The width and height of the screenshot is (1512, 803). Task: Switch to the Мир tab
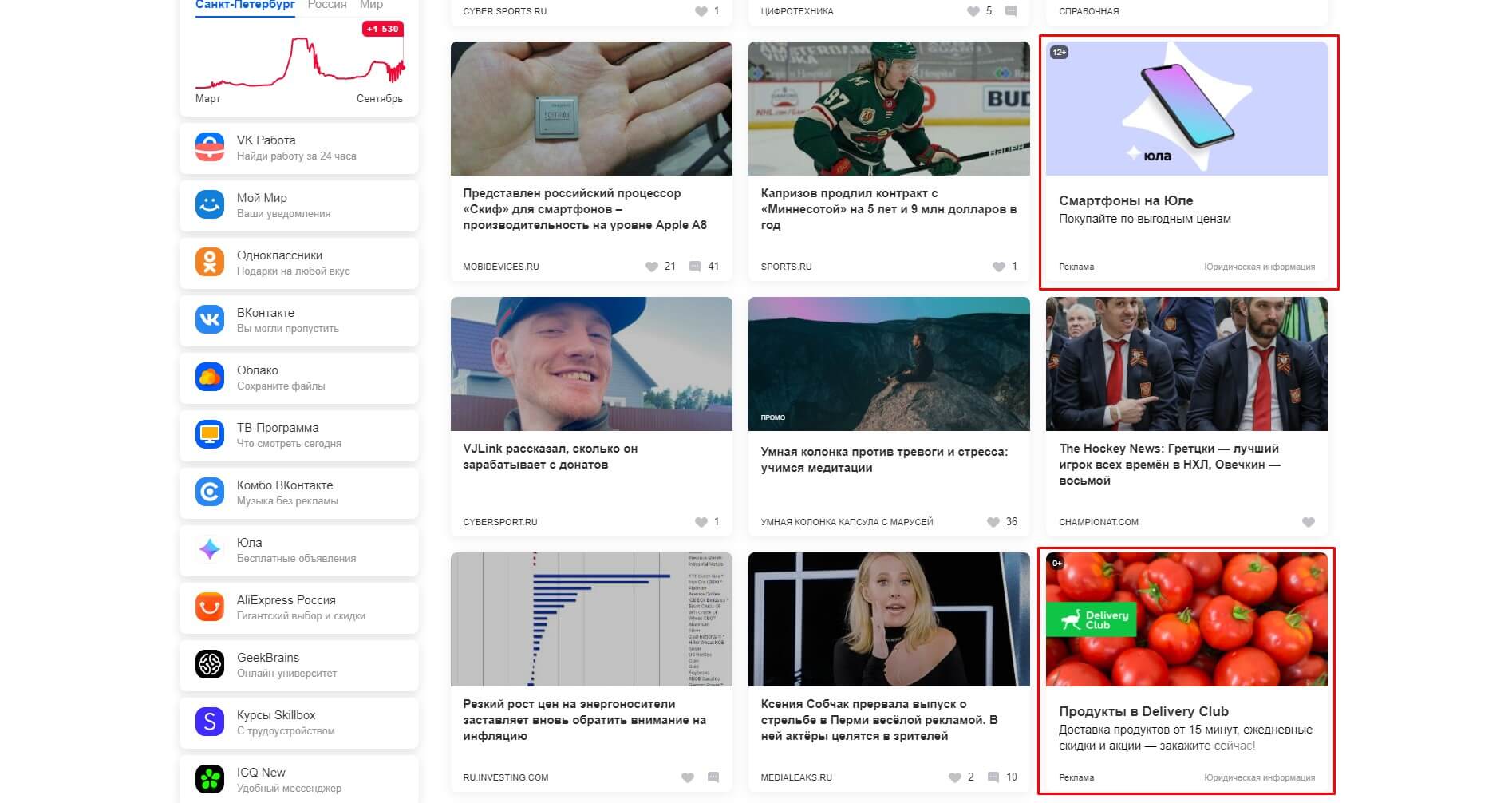371,5
